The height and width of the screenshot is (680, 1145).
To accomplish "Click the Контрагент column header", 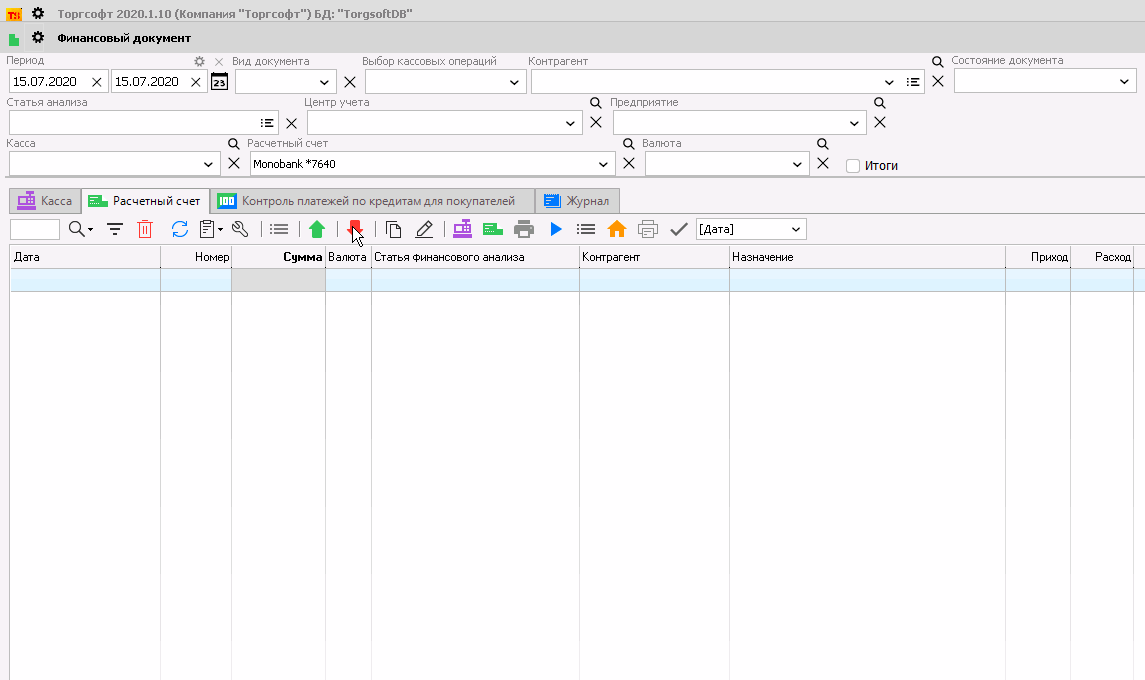I will click(653, 257).
